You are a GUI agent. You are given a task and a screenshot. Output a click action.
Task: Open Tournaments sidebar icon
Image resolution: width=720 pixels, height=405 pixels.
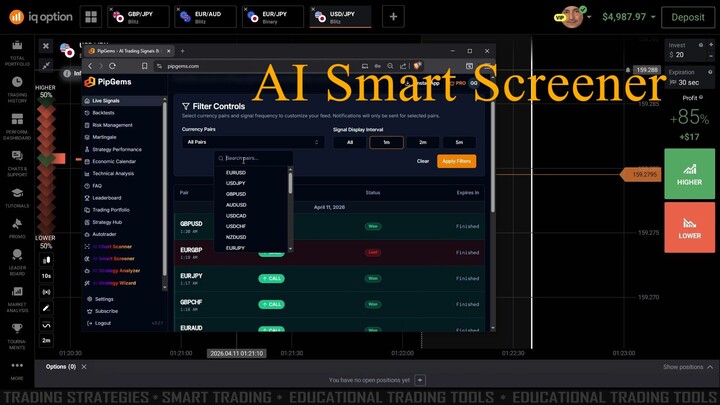[x=17, y=336]
